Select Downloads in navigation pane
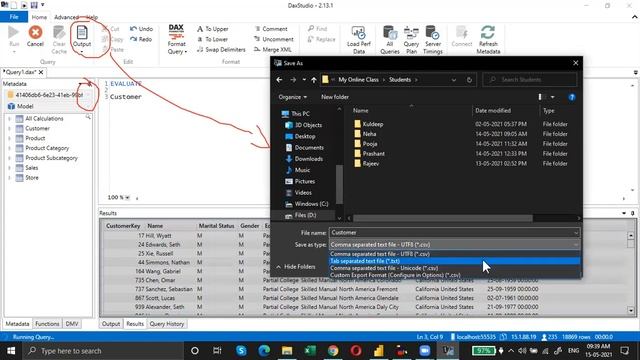640x360 pixels. coord(309,159)
